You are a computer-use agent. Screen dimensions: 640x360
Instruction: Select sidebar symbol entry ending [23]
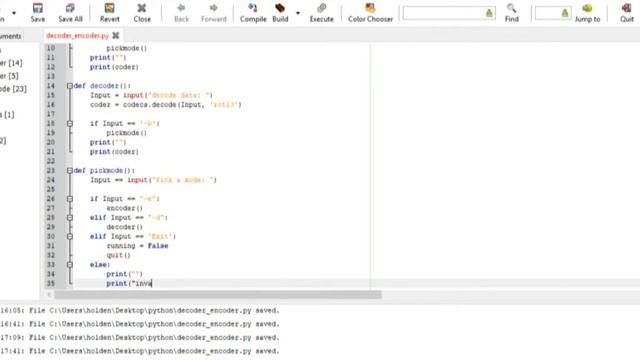[13, 89]
